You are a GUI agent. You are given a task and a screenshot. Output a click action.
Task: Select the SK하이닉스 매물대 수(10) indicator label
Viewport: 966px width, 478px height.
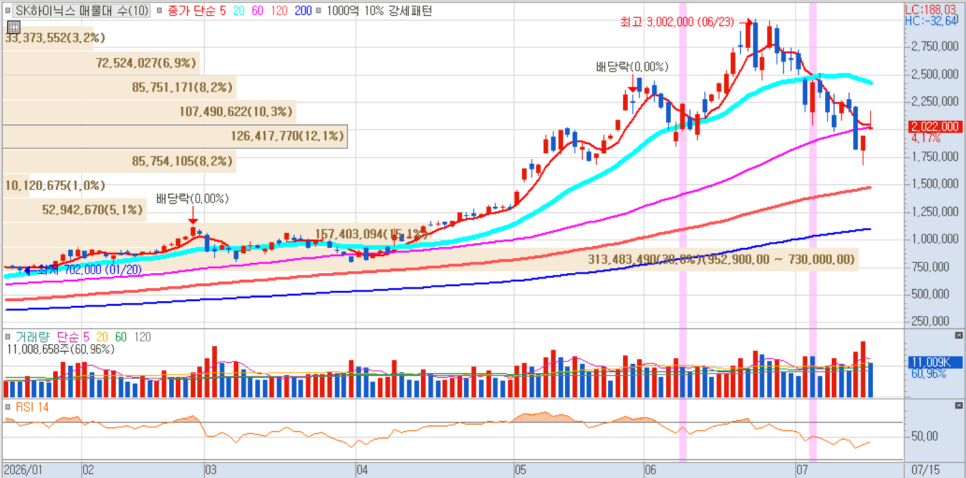tap(81, 10)
